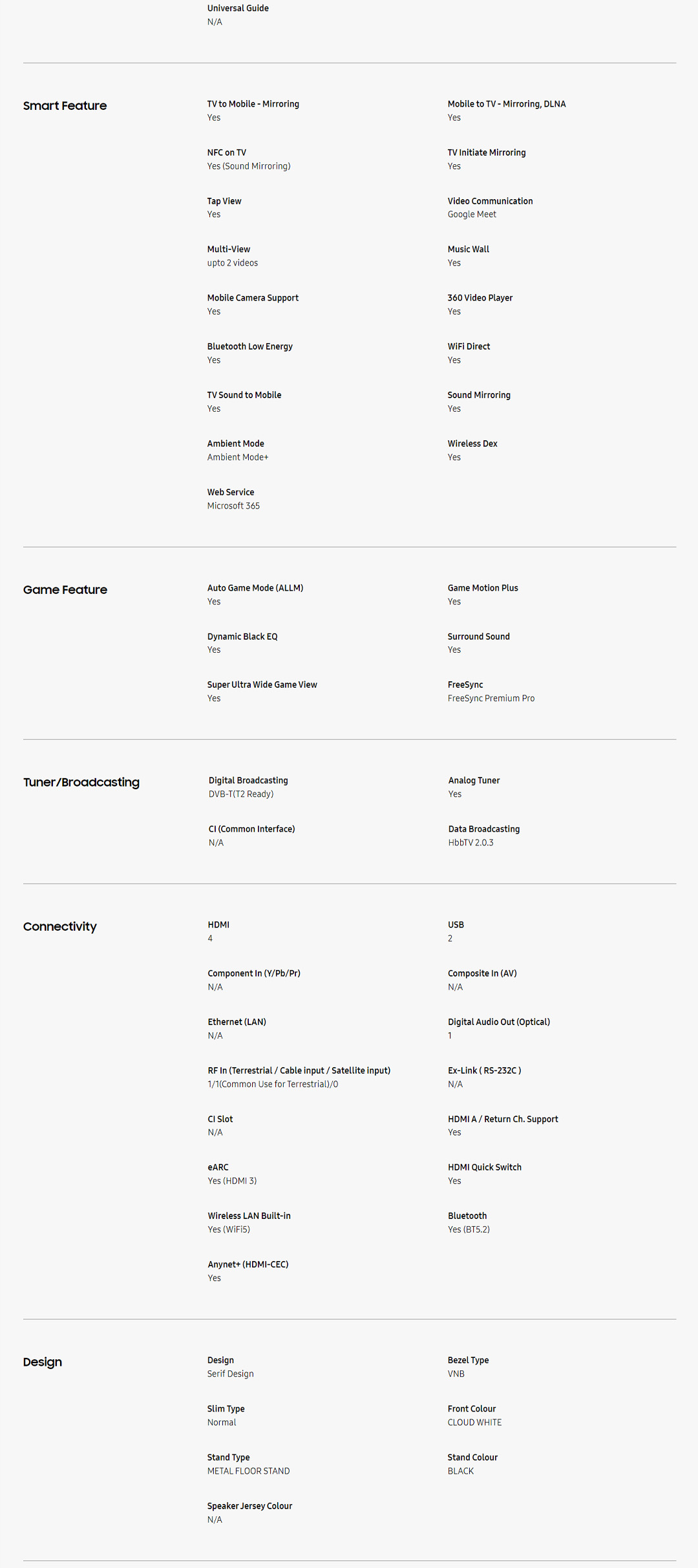Click the Smart Feature section heading

(65, 106)
